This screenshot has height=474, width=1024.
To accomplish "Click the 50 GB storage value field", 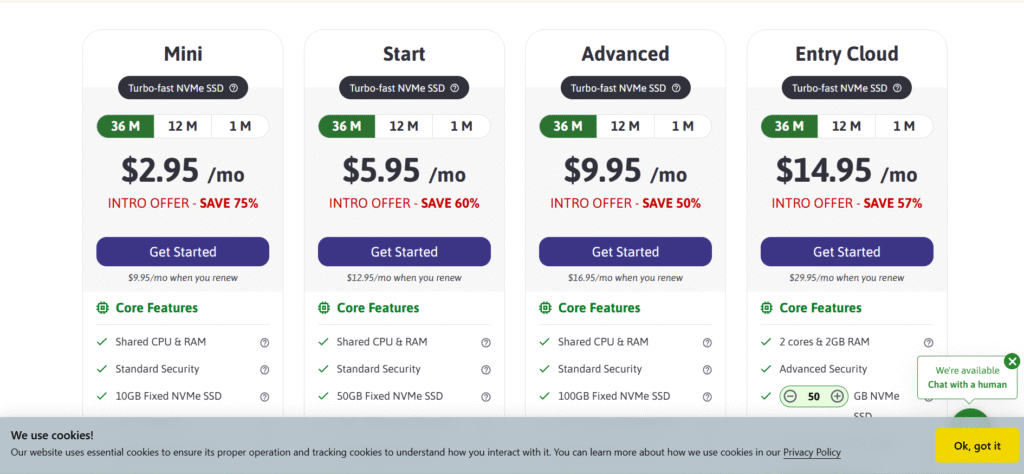I will (813, 396).
